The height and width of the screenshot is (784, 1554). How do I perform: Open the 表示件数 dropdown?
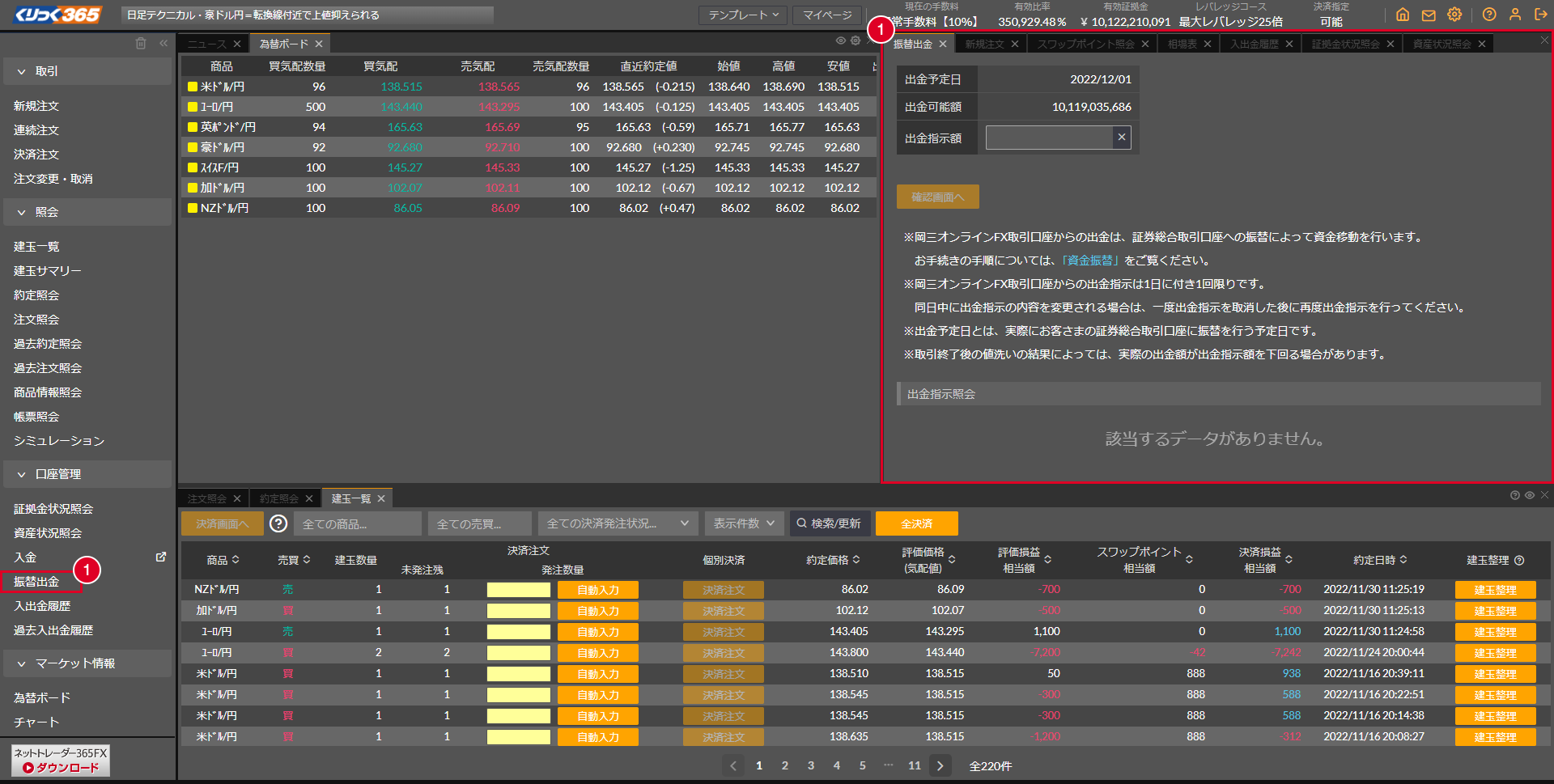744,523
